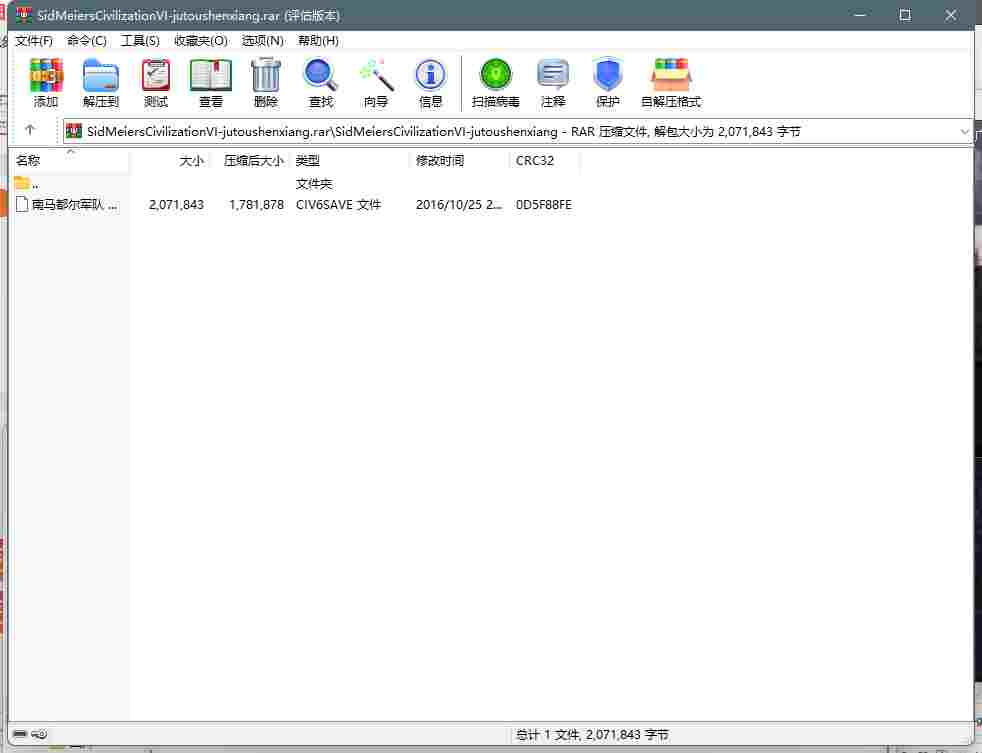Viewport: 982px width, 753px height.
Task: Click the disk icon in status bar
Action: pyautogui.click(x=20, y=734)
